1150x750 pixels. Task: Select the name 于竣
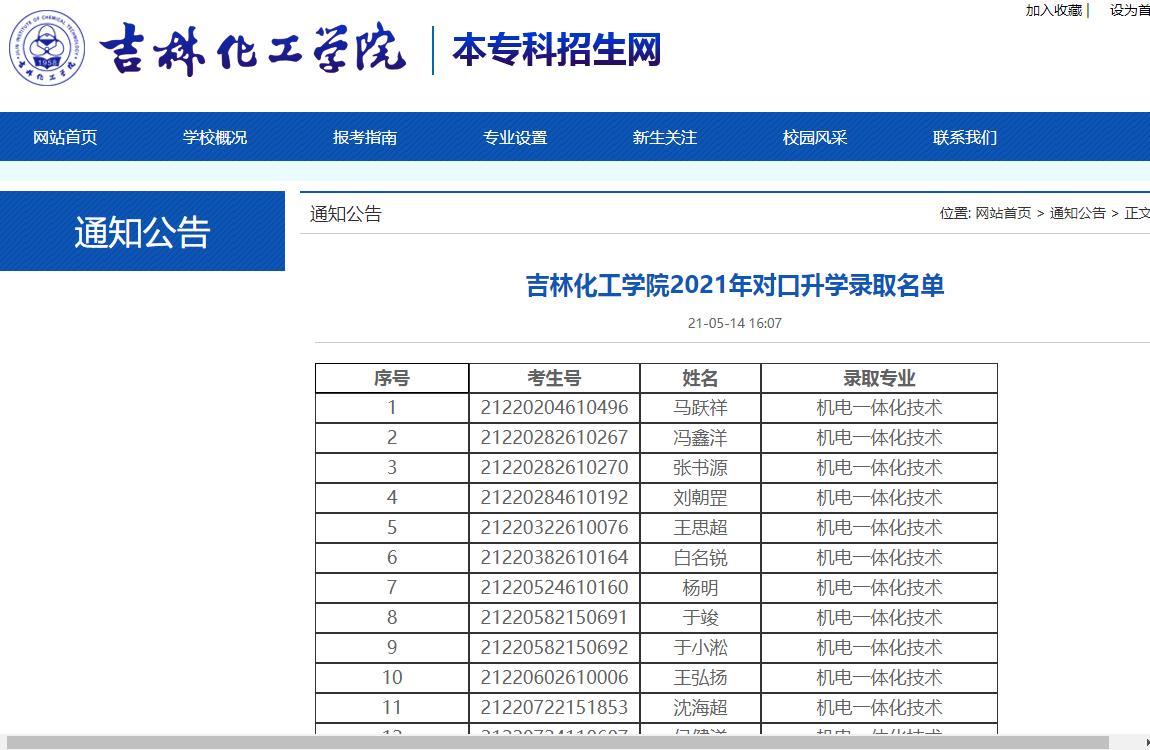point(700,618)
